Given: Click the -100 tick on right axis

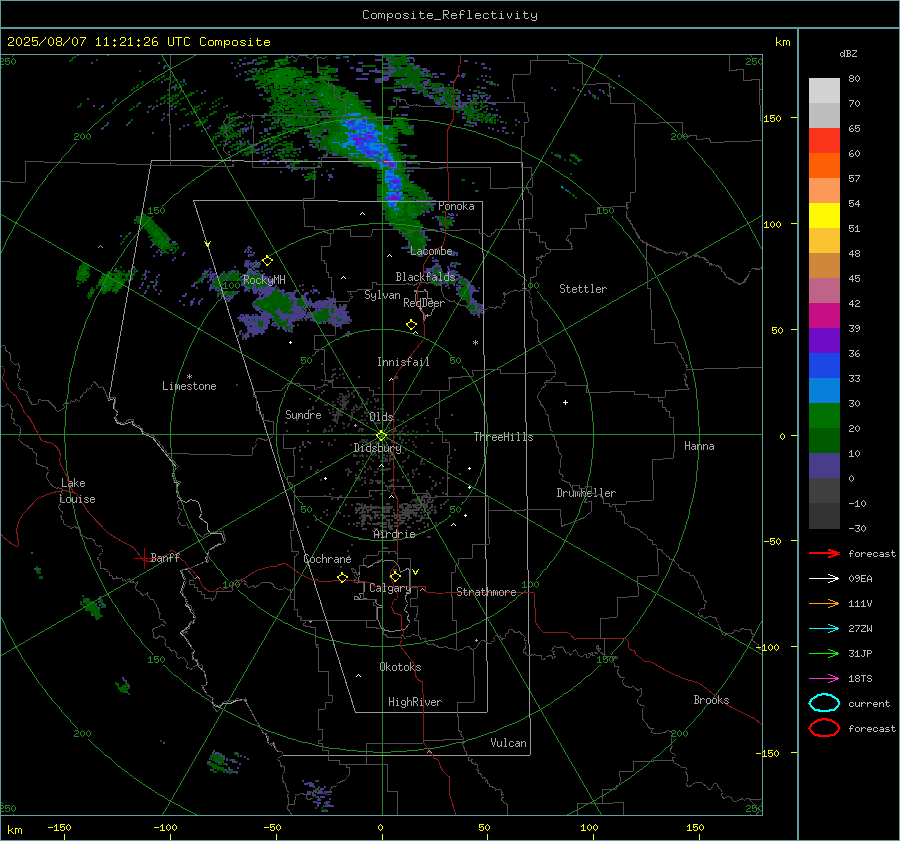Looking at the screenshot, I should (x=768, y=647).
